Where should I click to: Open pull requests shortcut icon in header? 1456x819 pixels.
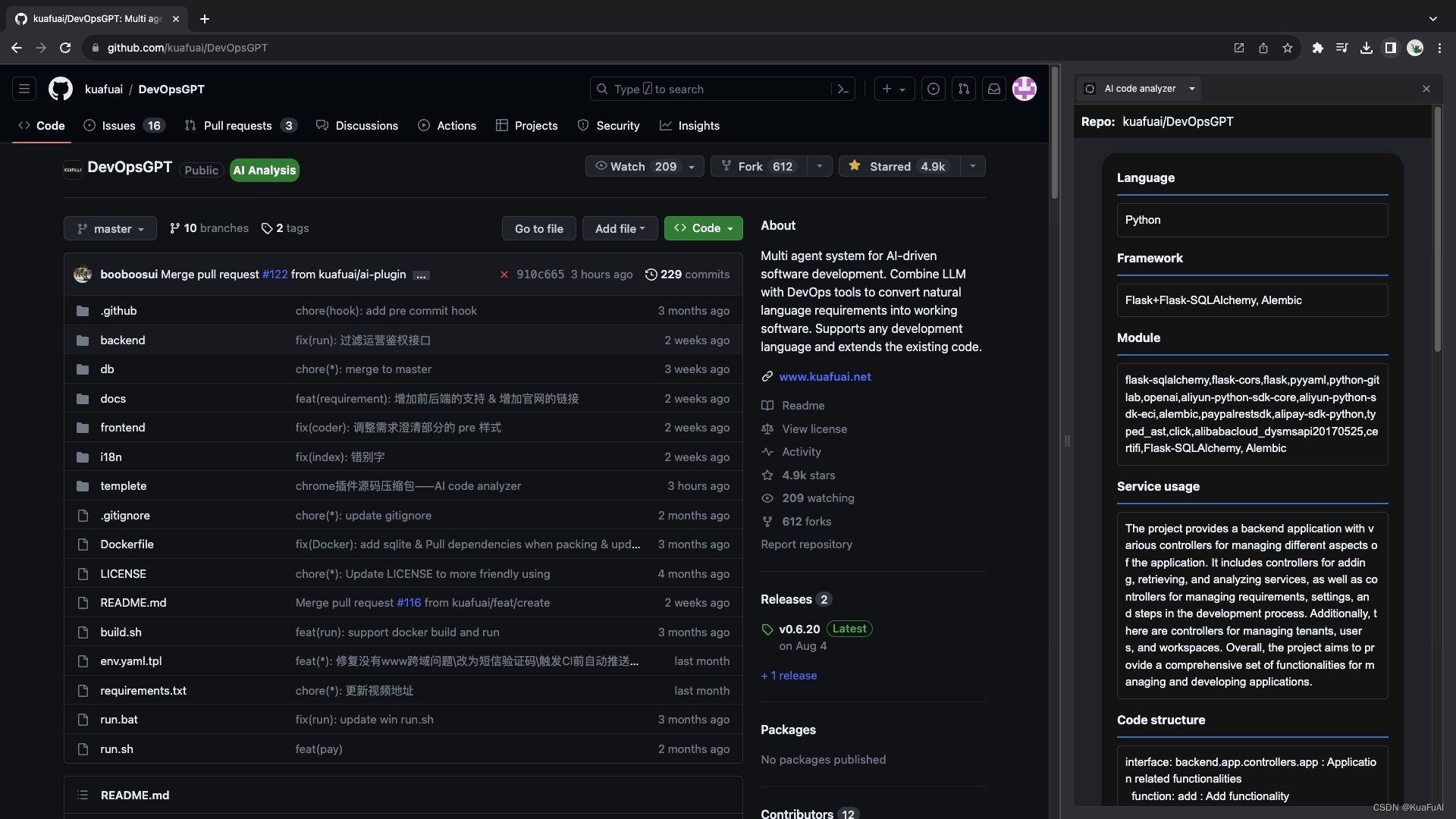pyautogui.click(x=964, y=89)
